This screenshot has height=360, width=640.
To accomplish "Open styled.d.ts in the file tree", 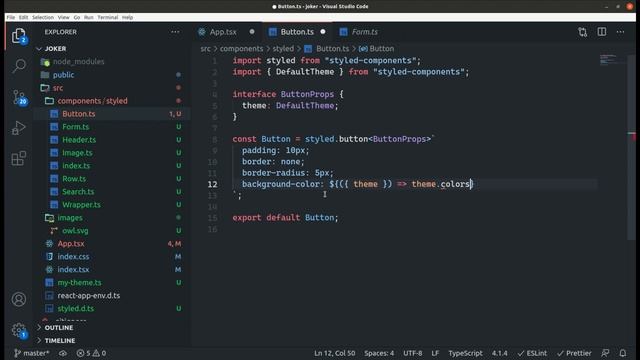I will pyautogui.click(x=112, y=309).
